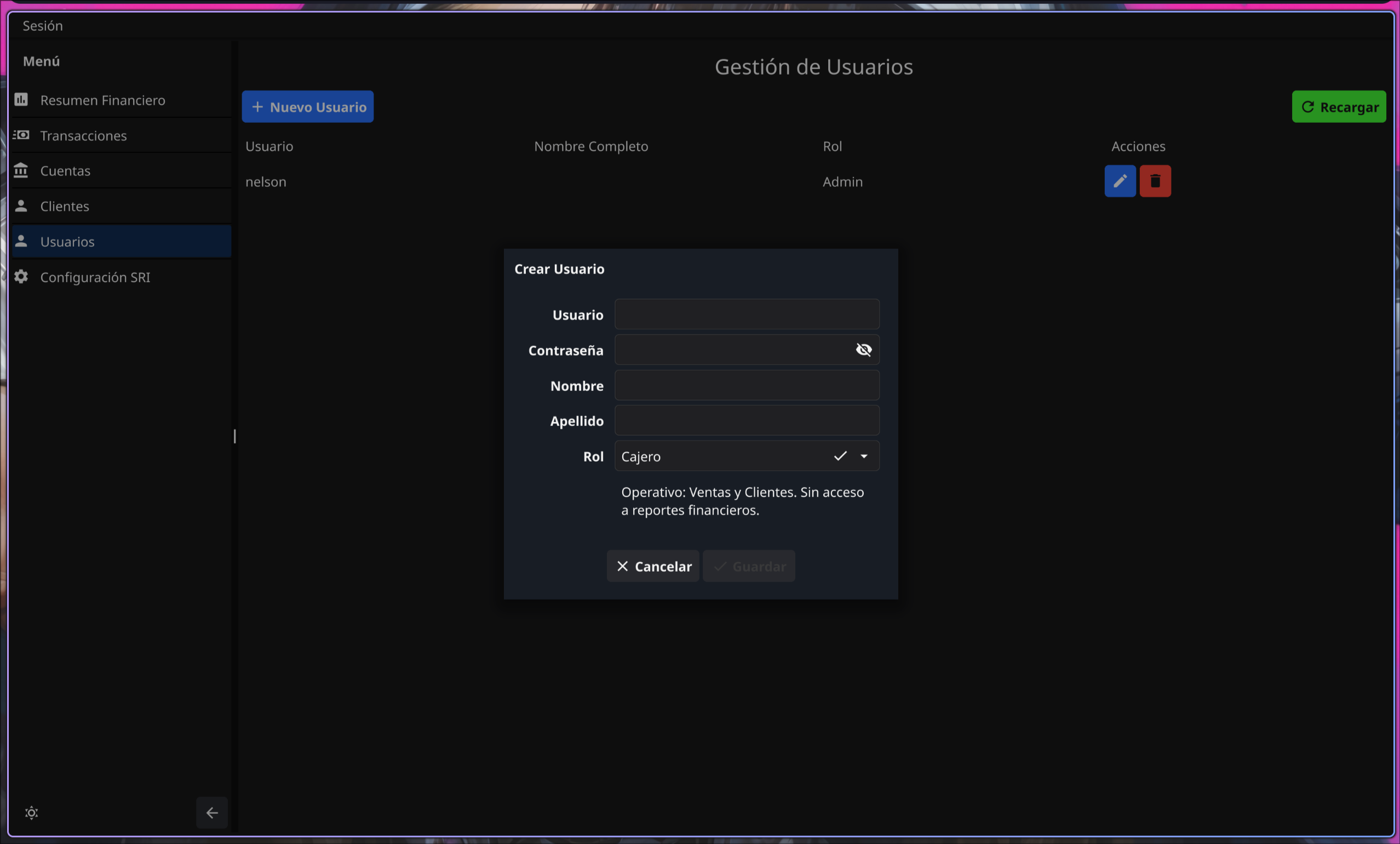
Task: Click the Nuevo Usuario button
Action: coord(307,107)
